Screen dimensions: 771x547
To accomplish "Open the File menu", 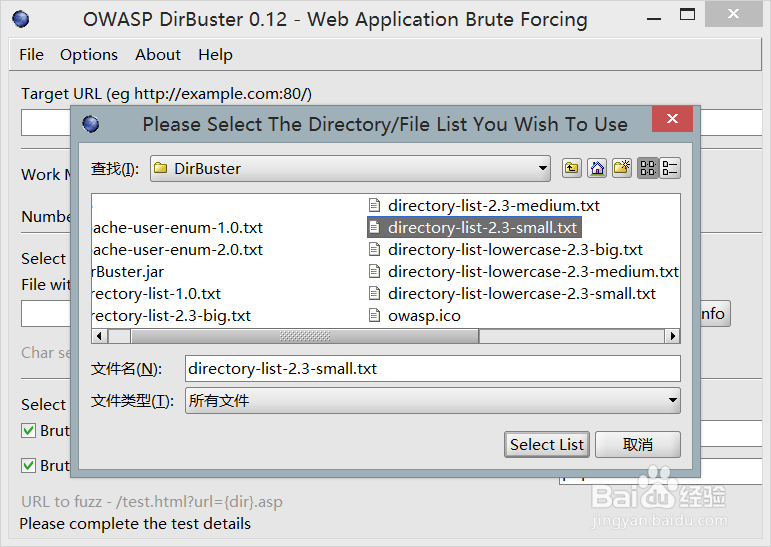I will (x=31, y=55).
